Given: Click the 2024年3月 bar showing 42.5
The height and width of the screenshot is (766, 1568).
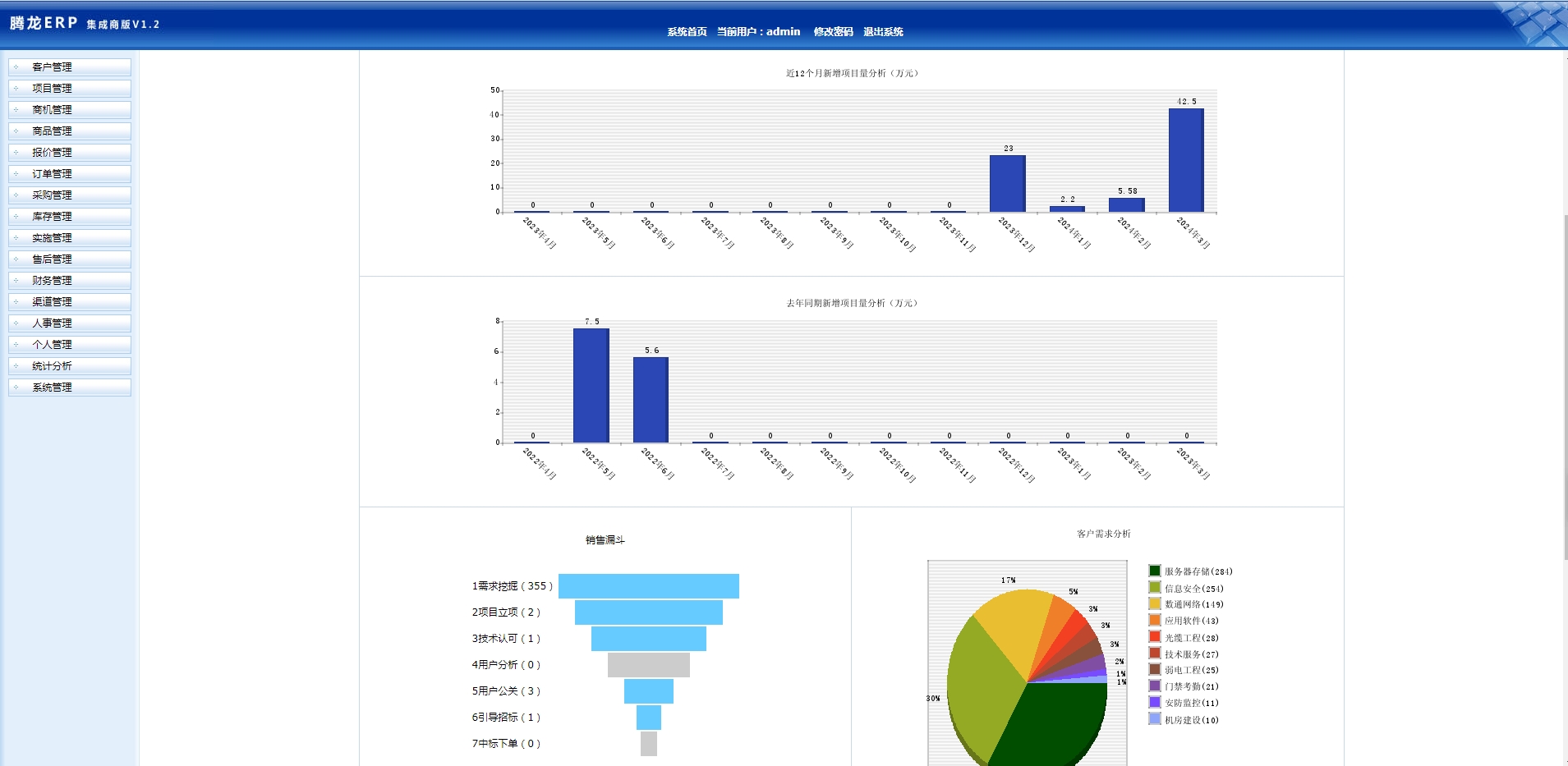Looking at the screenshot, I should 1186,160.
